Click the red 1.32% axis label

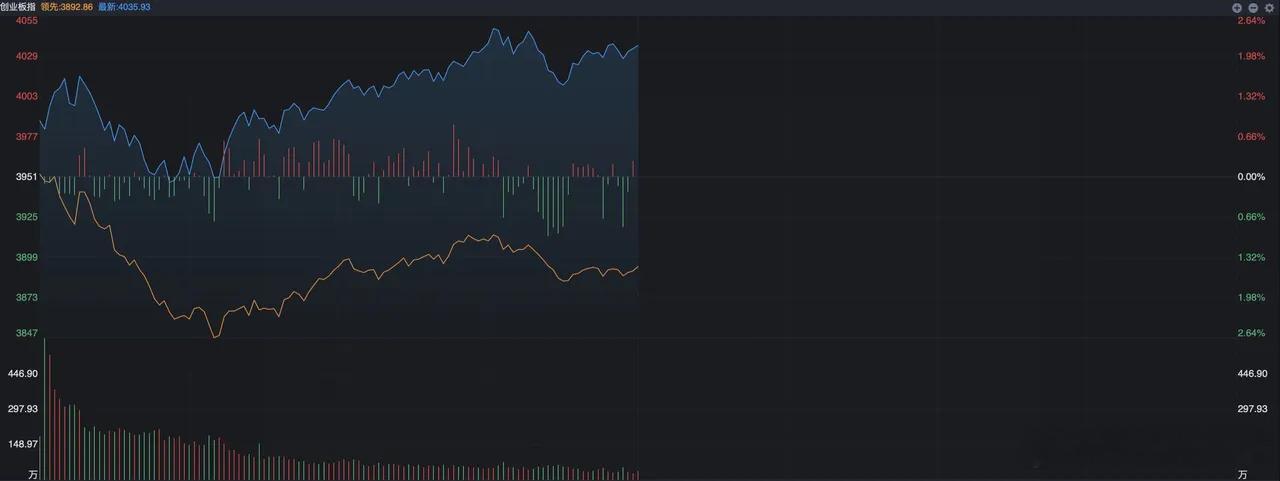[1251, 96]
